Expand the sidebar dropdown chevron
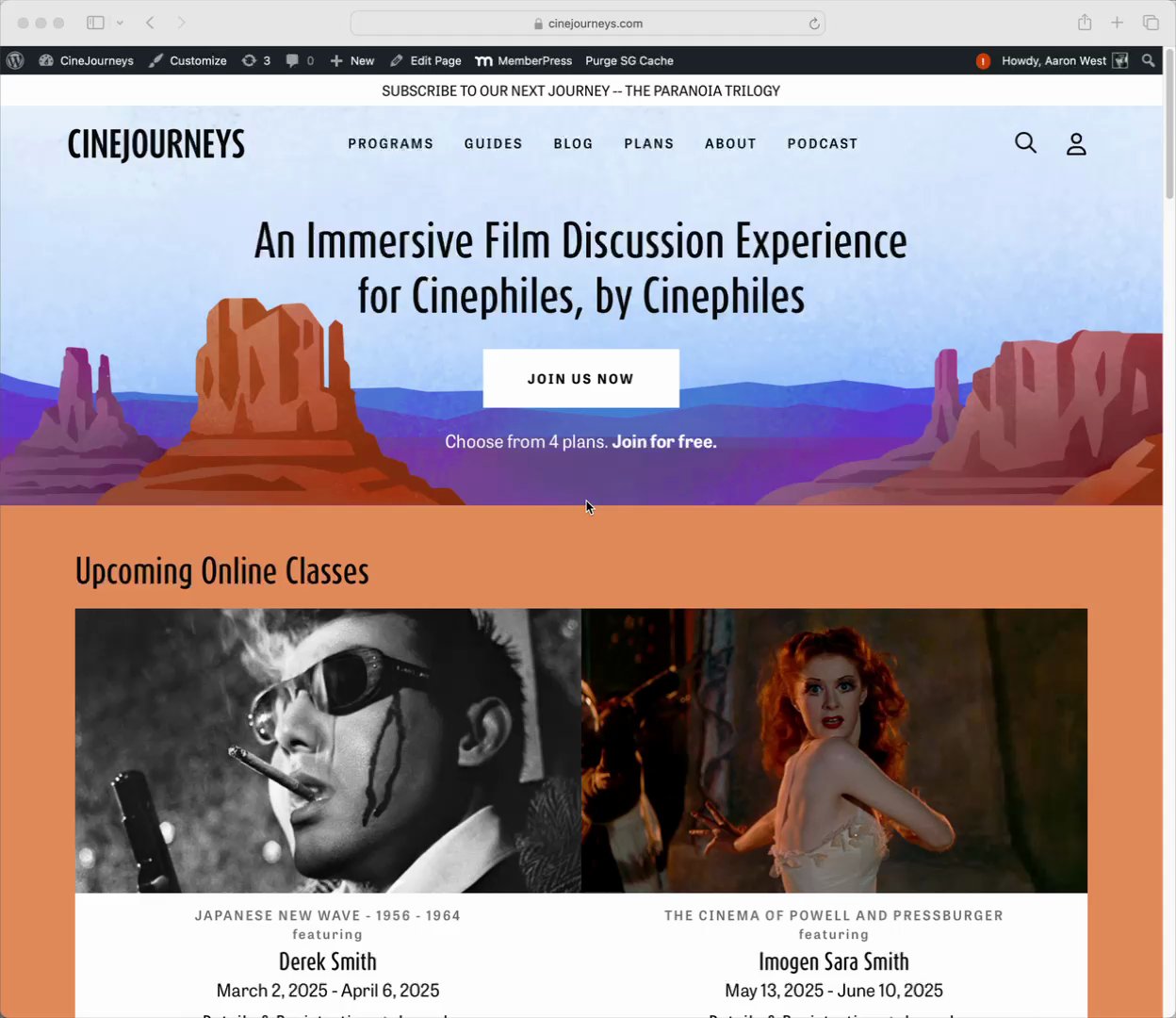Viewport: 1176px width, 1018px height. [x=120, y=23]
